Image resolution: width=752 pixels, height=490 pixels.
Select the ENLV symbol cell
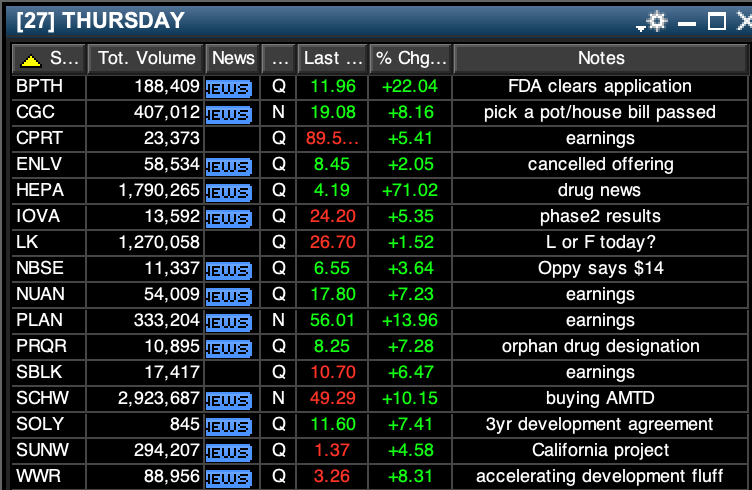click(48, 164)
